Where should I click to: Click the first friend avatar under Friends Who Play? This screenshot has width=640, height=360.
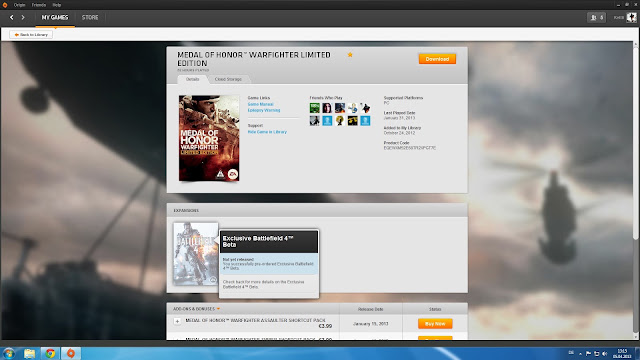tap(315, 108)
